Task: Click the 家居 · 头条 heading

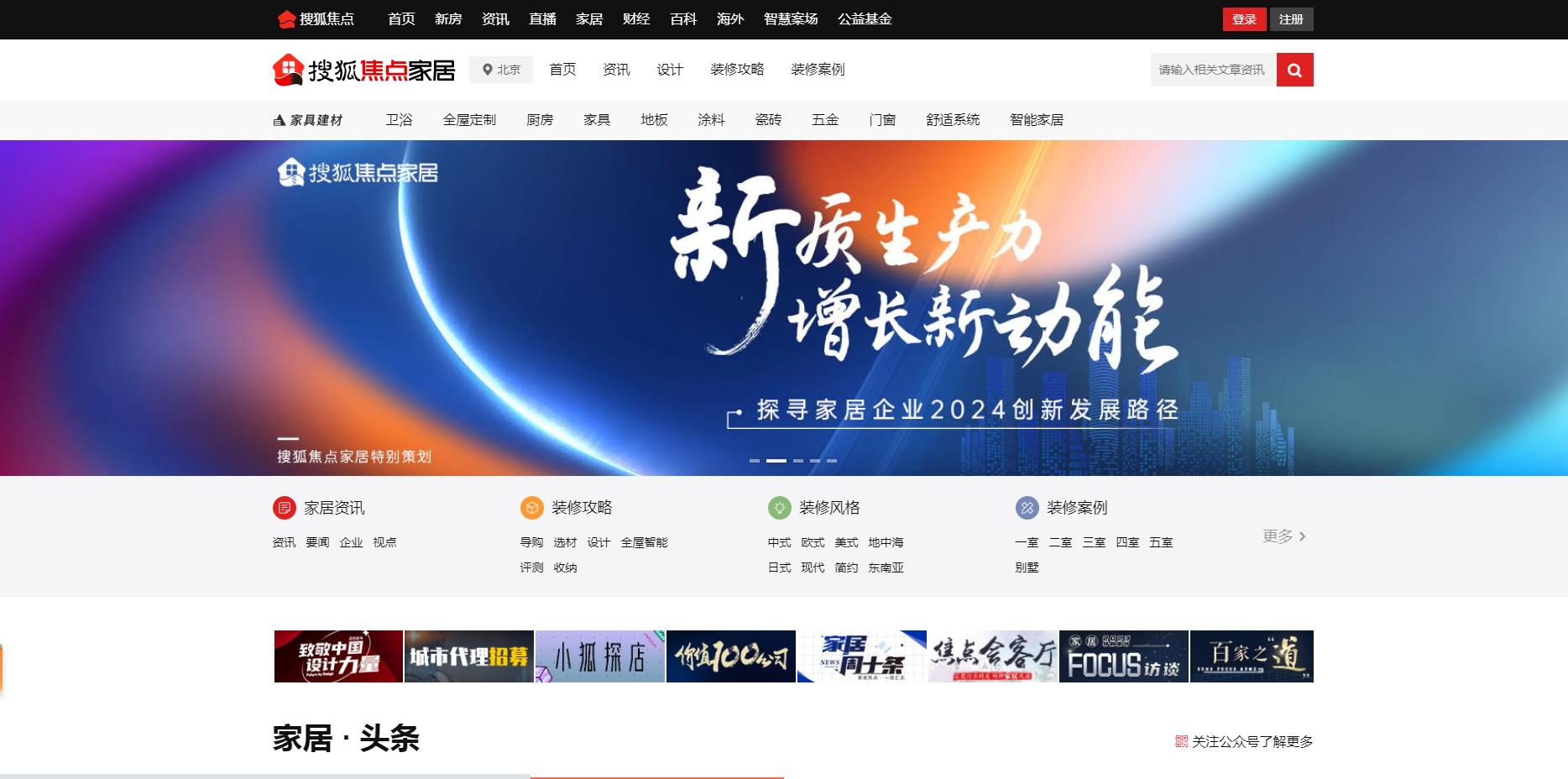Action: 346,739
